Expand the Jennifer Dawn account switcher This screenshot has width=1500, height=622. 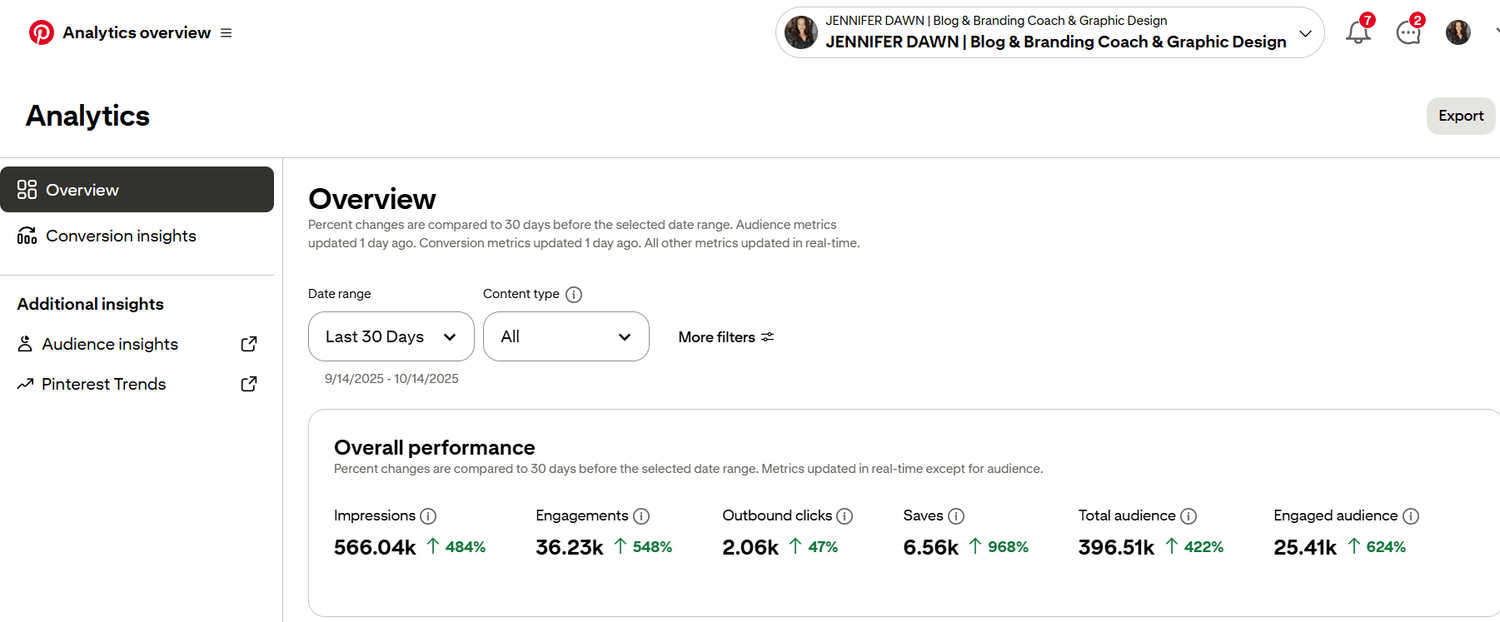pos(1050,33)
